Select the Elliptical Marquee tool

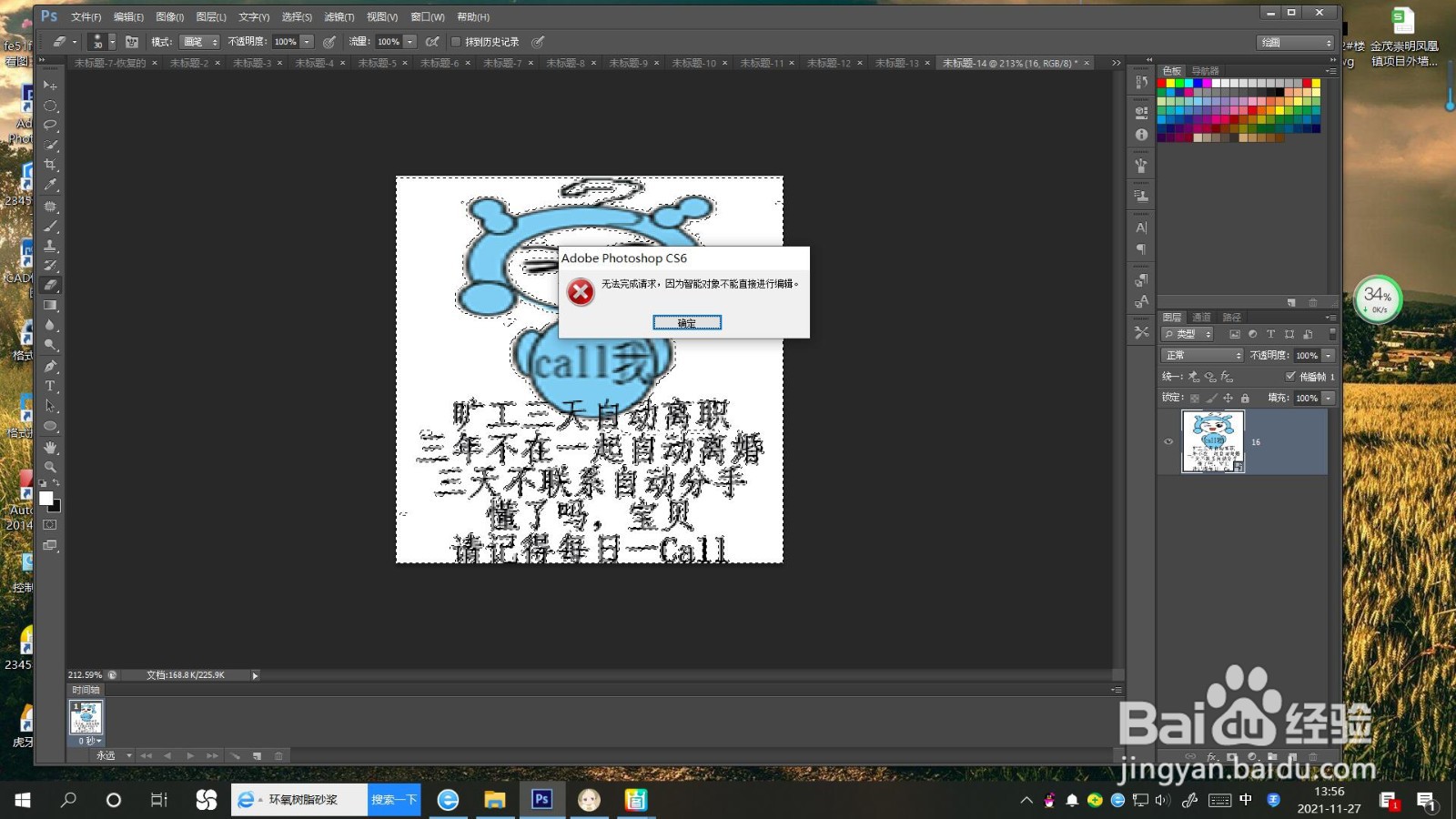[50, 106]
